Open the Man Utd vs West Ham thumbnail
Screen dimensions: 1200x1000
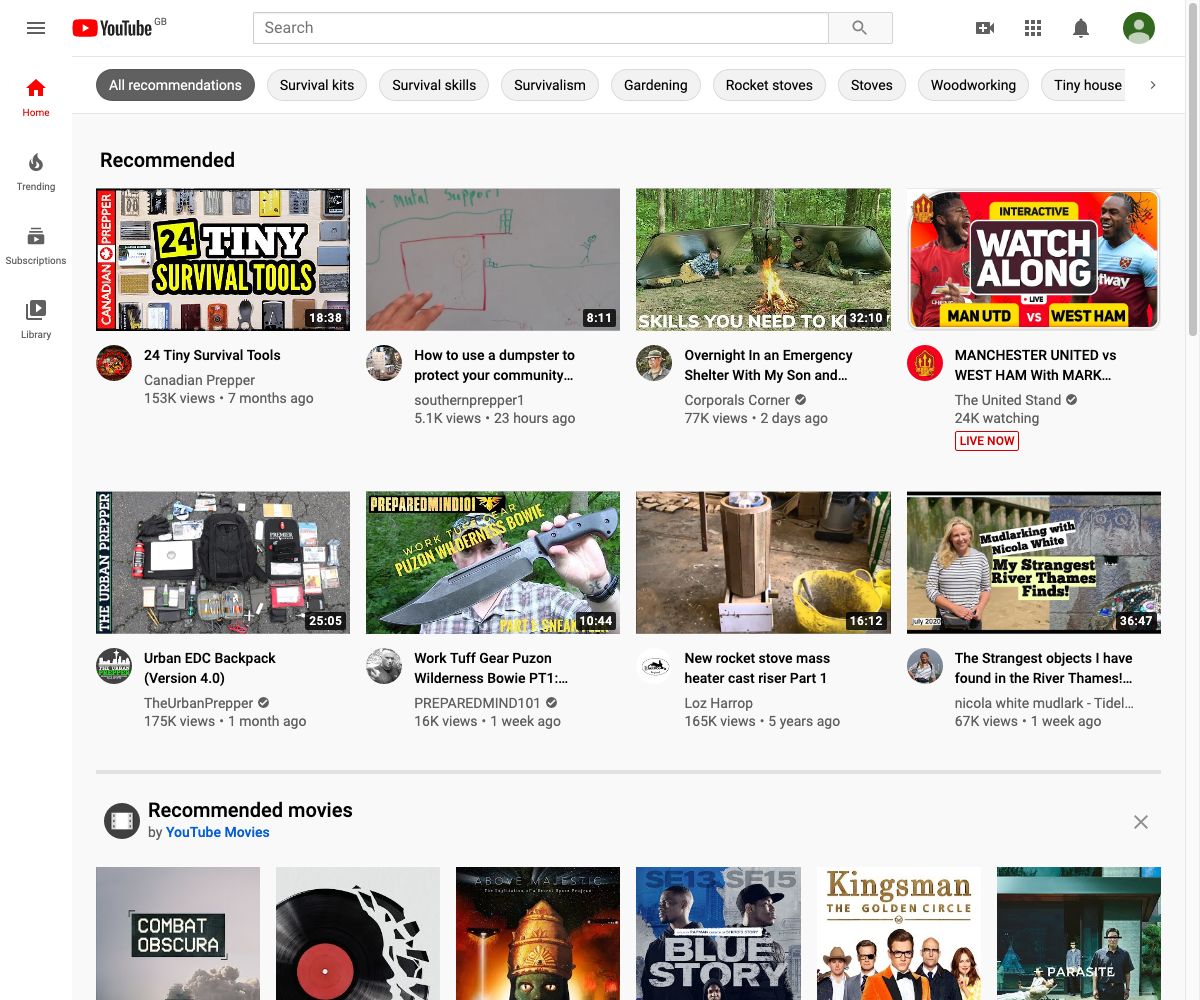click(1034, 259)
